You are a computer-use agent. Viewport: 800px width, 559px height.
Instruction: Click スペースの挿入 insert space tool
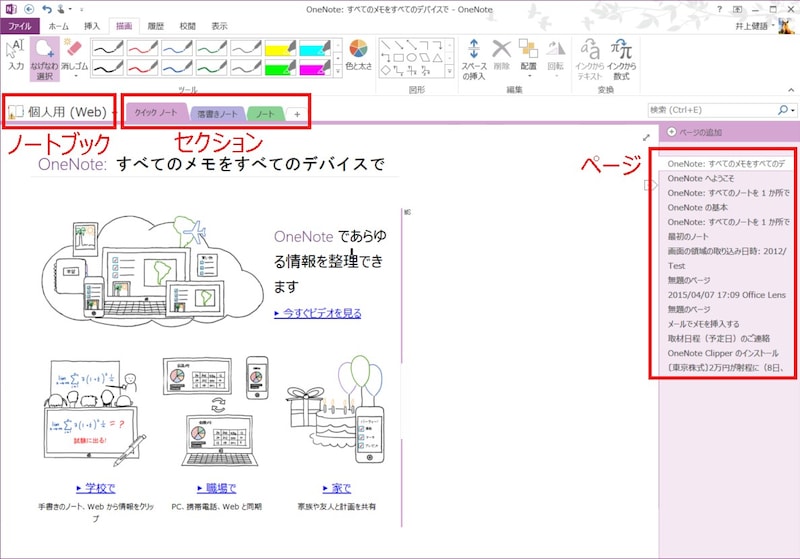[474, 60]
